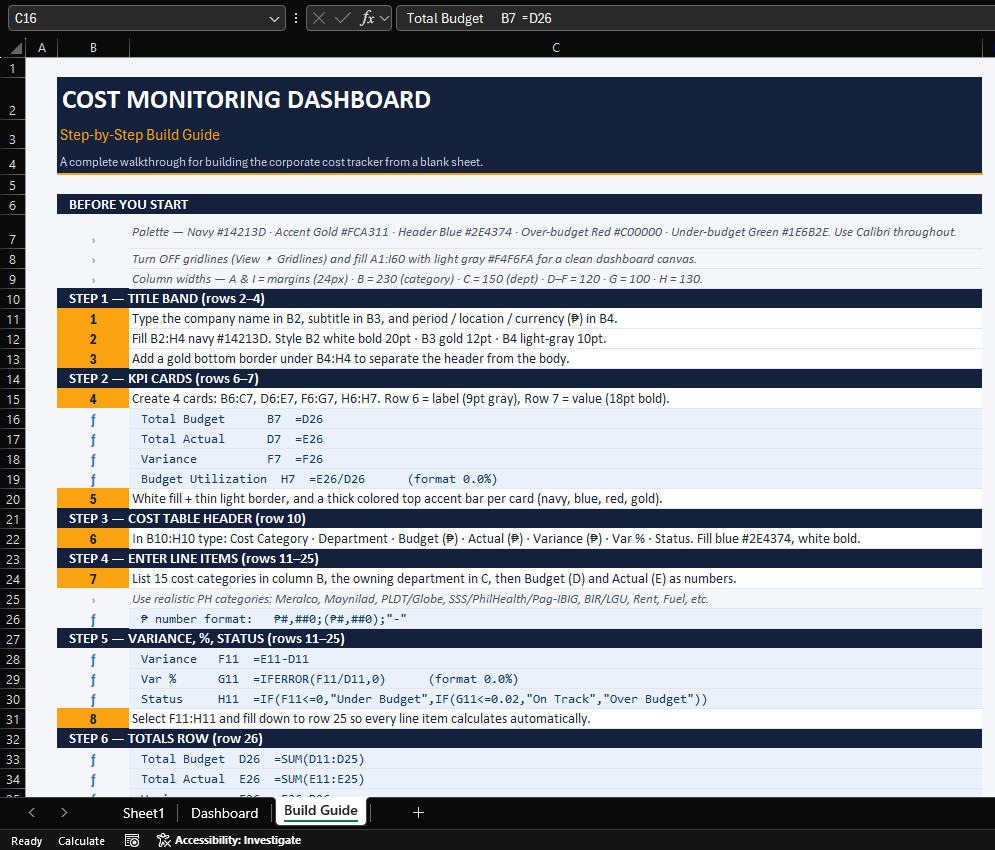Click the Palette colors note row
The width and height of the screenshot is (995, 850).
coord(556,232)
